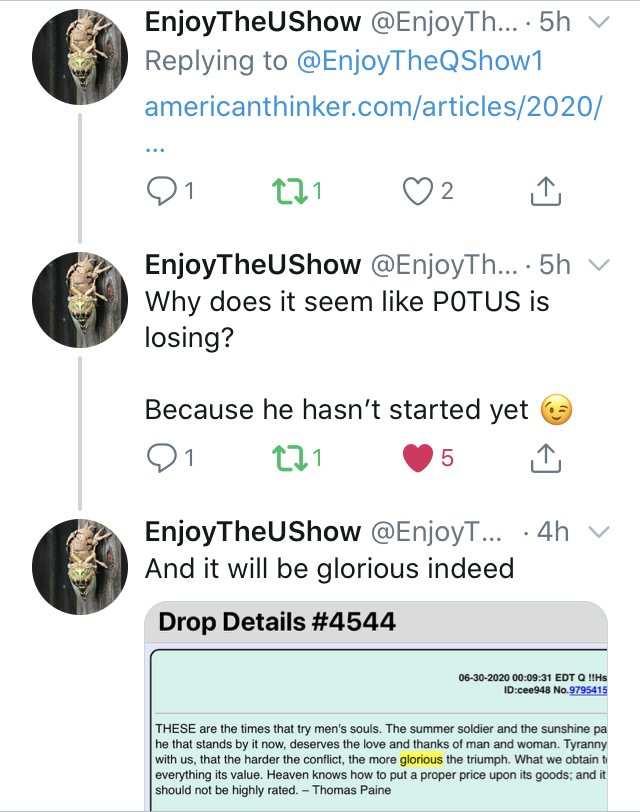
Task: Open profile avatar on 'glorious indeed' tweet
Action: pos(80,567)
